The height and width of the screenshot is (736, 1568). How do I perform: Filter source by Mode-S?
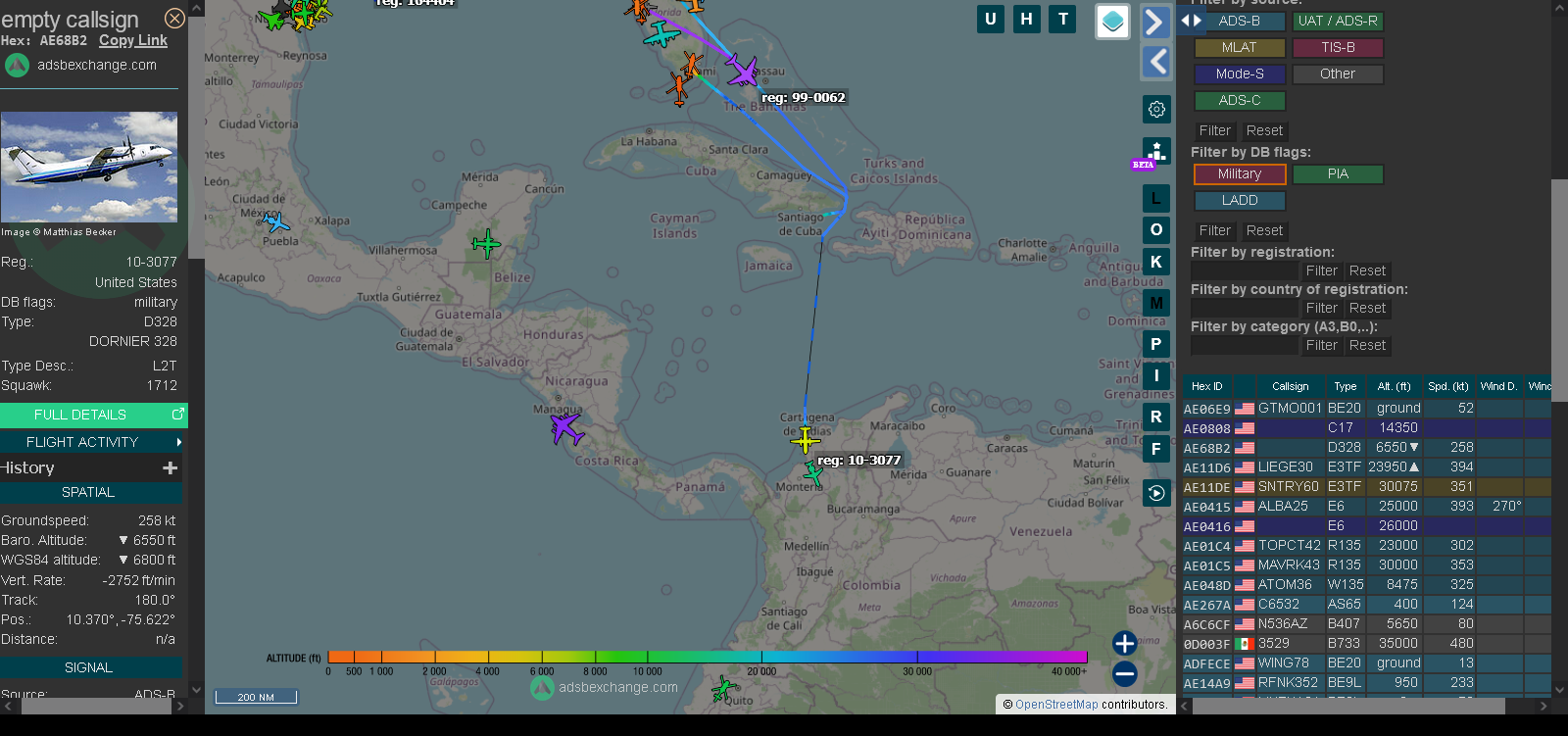[1240, 74]
